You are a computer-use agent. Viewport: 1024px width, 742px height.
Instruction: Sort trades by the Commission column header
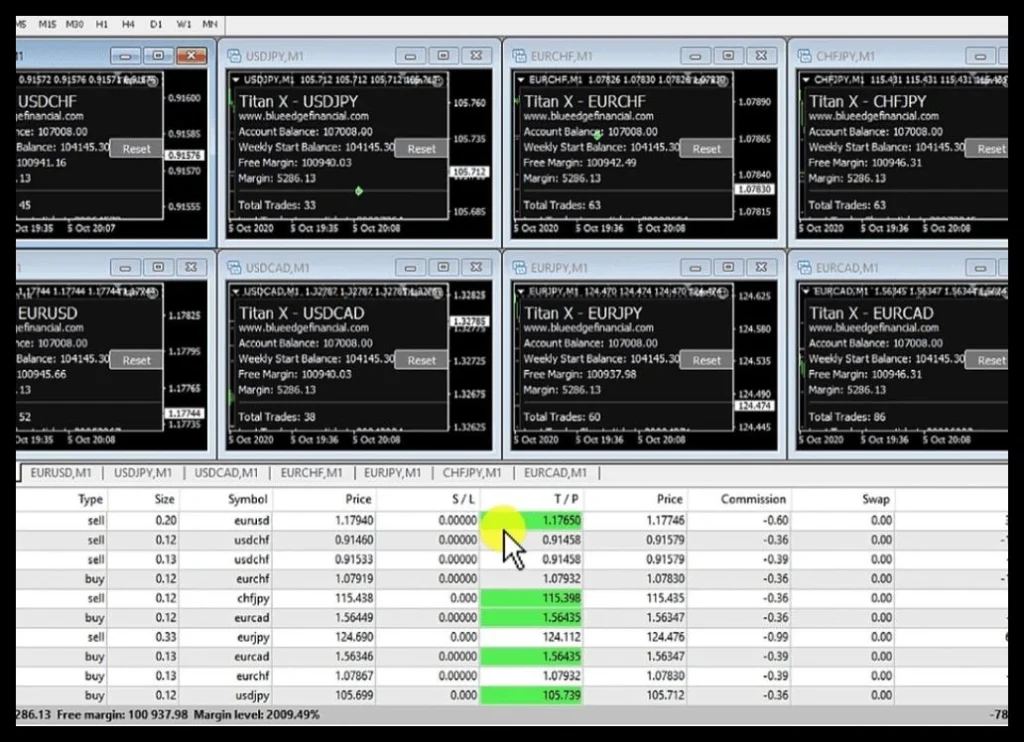pyautogui.click(x=753, y=500)
